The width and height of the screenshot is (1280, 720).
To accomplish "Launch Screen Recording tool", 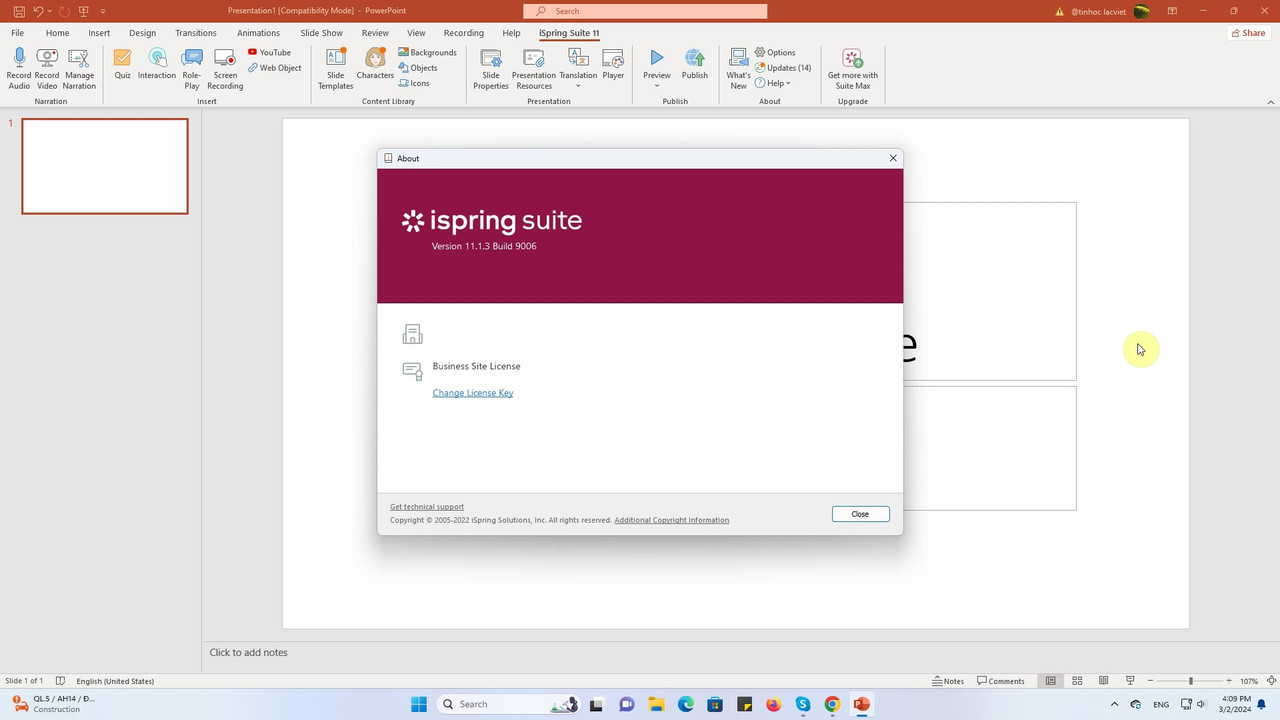I will 225,68.
